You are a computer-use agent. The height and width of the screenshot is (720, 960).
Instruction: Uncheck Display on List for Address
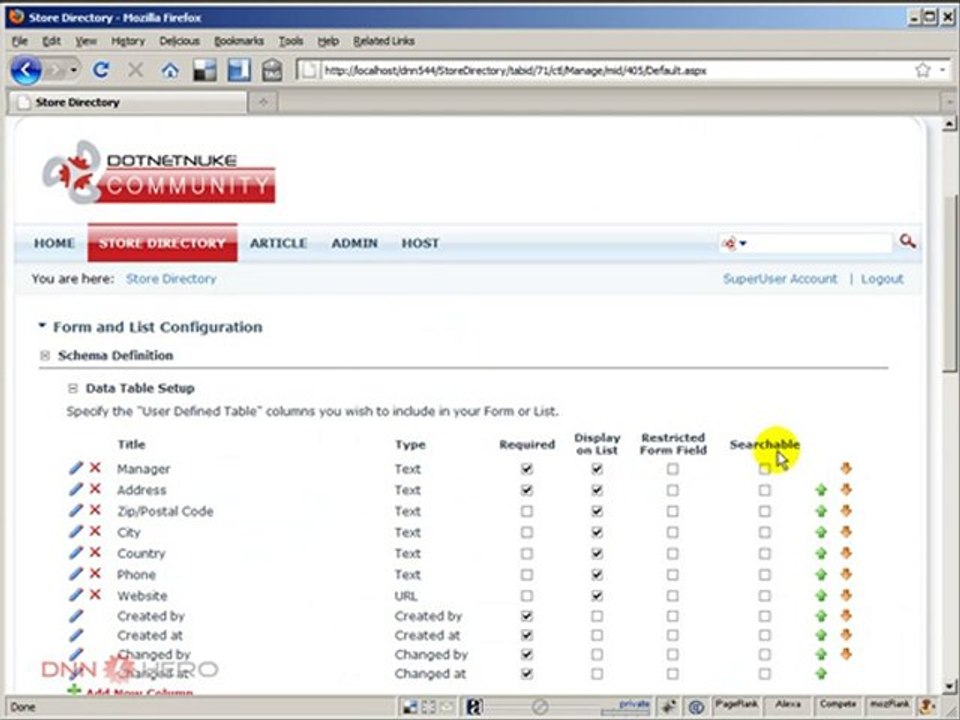click(x=597, y=490)
